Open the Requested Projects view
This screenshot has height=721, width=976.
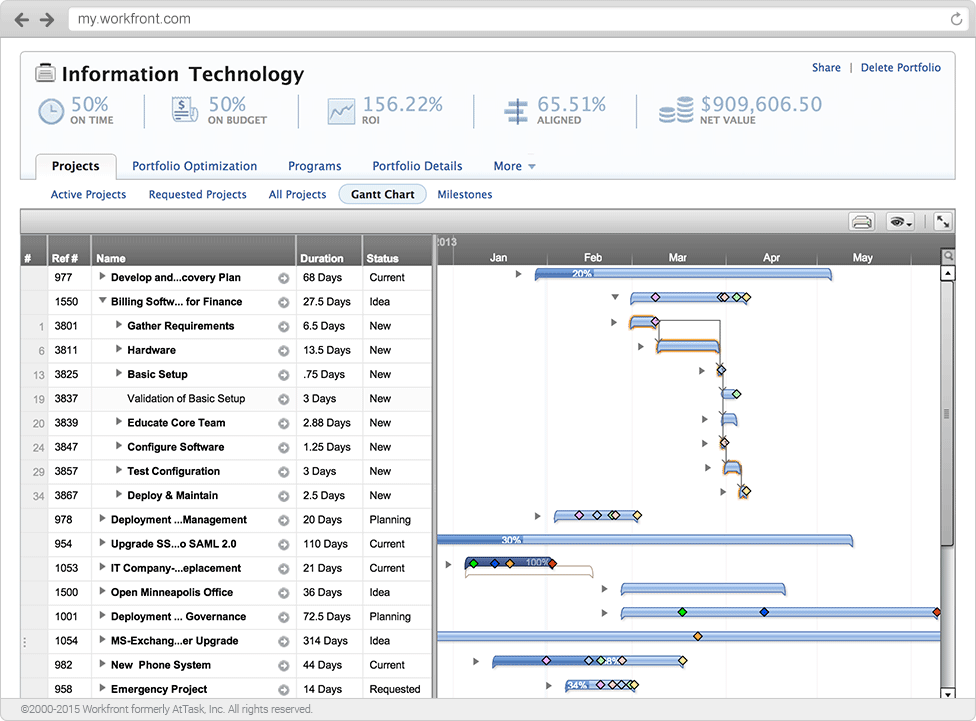coord(197,194)
